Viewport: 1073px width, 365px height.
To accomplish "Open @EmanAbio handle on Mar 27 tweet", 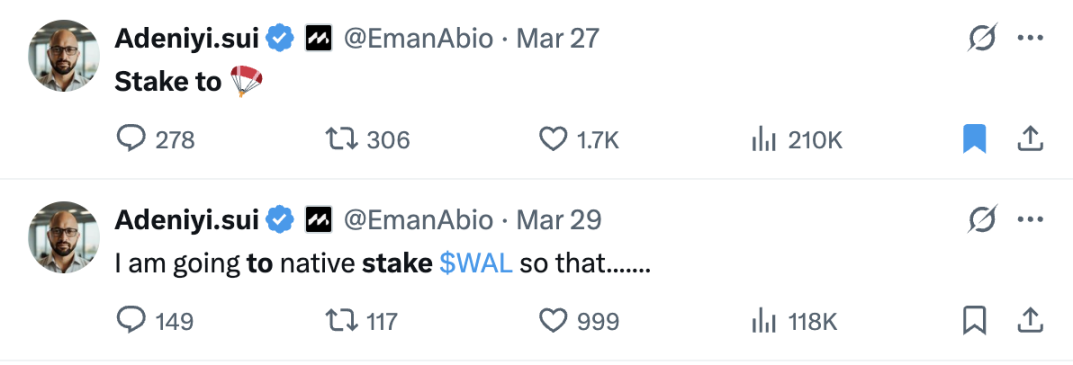I will [417, 38].
